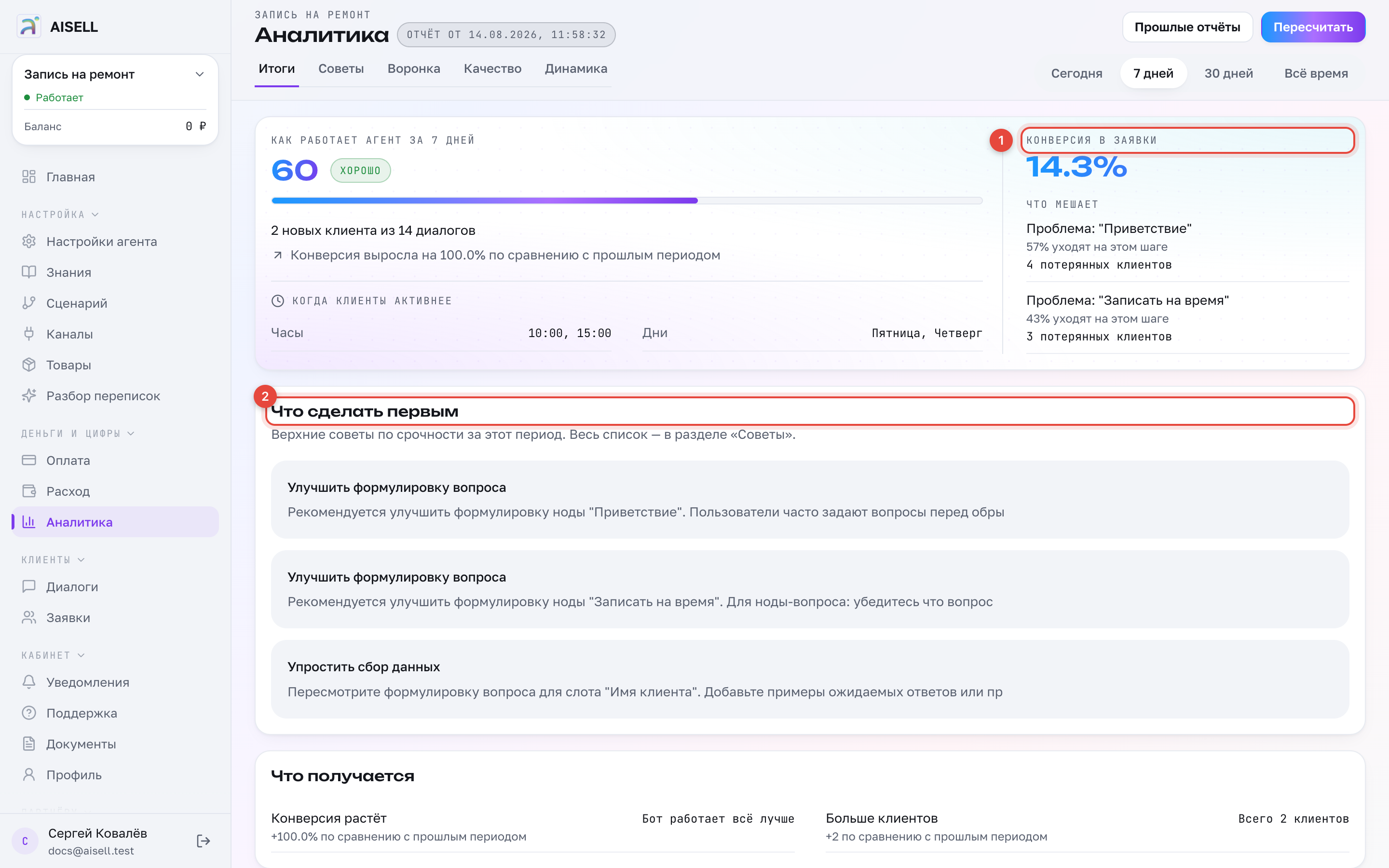1389x868 pixels.
Task: Collapse the Настройка sidebar section
Action: (60, 214)
